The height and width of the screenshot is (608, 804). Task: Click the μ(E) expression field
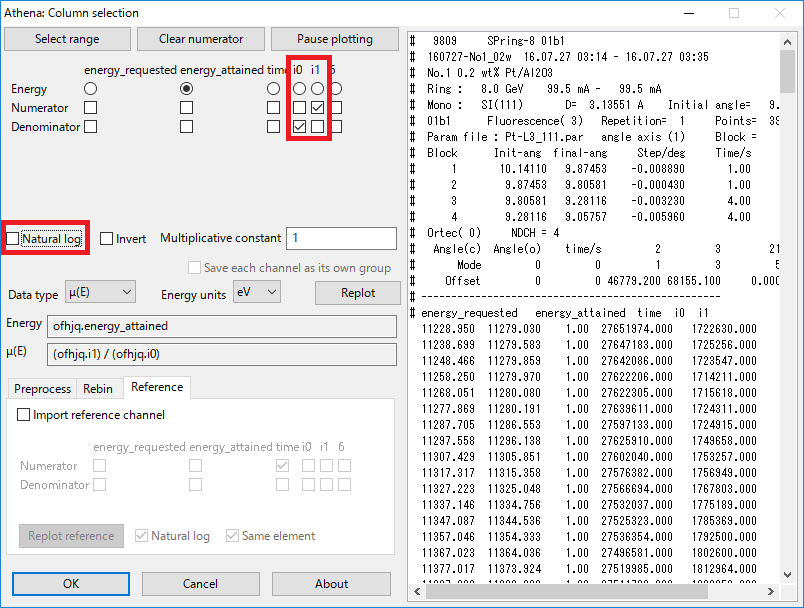pyautogui.click(x=222, y=355)
